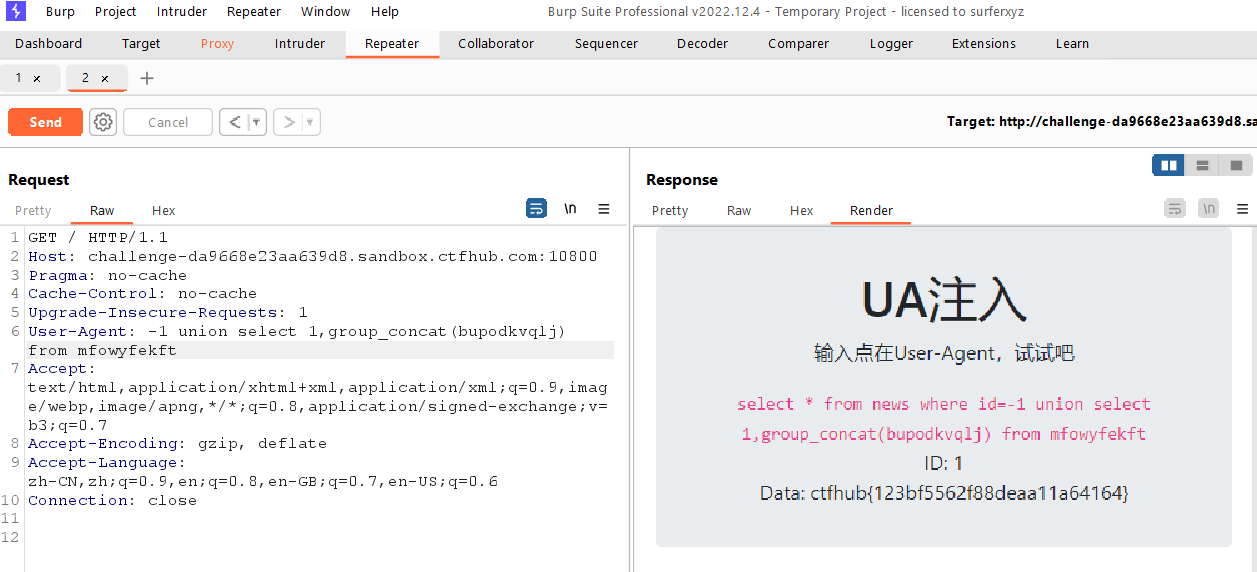Click the Burp Suite logo icon
Screen dimensions: 1257x572
coord(15,12)
